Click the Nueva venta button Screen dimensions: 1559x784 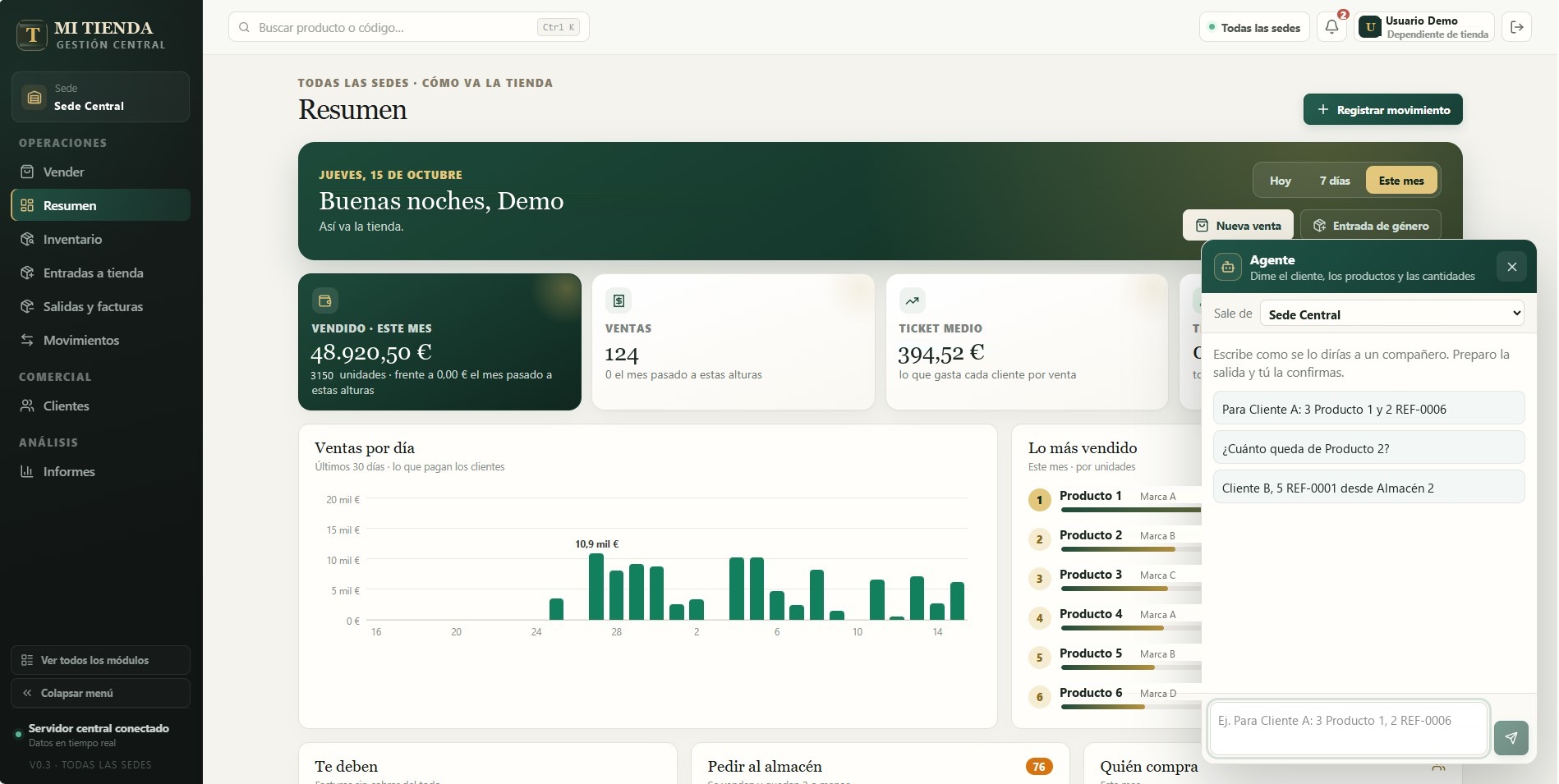(x=1238, y=225)
